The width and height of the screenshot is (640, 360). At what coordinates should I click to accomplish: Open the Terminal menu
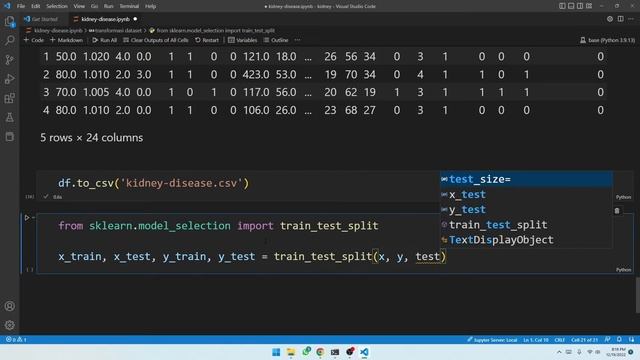coord(129,6)
